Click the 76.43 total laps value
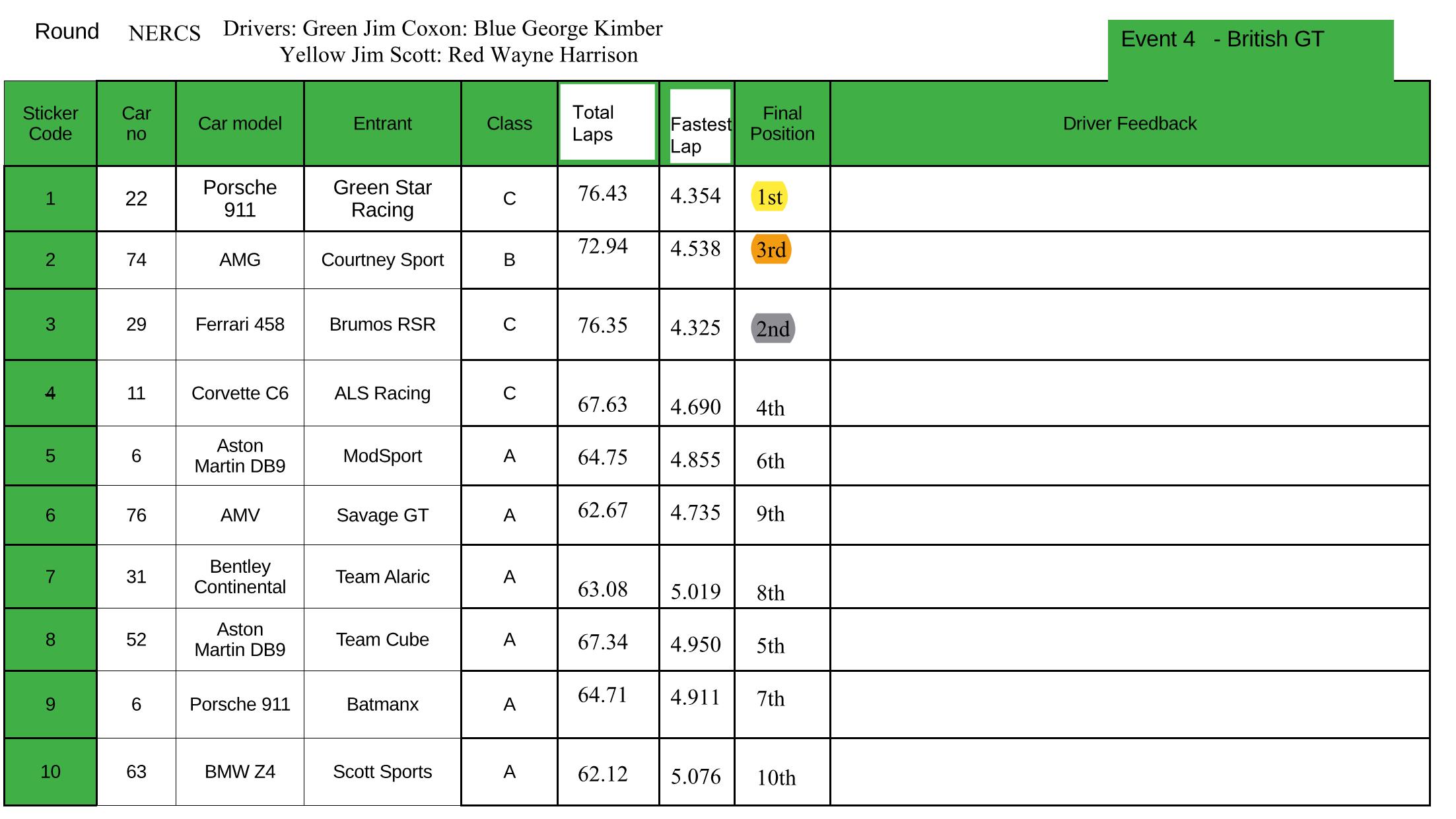The width and height of the screenshot is (1456, 819). (602, 193)
